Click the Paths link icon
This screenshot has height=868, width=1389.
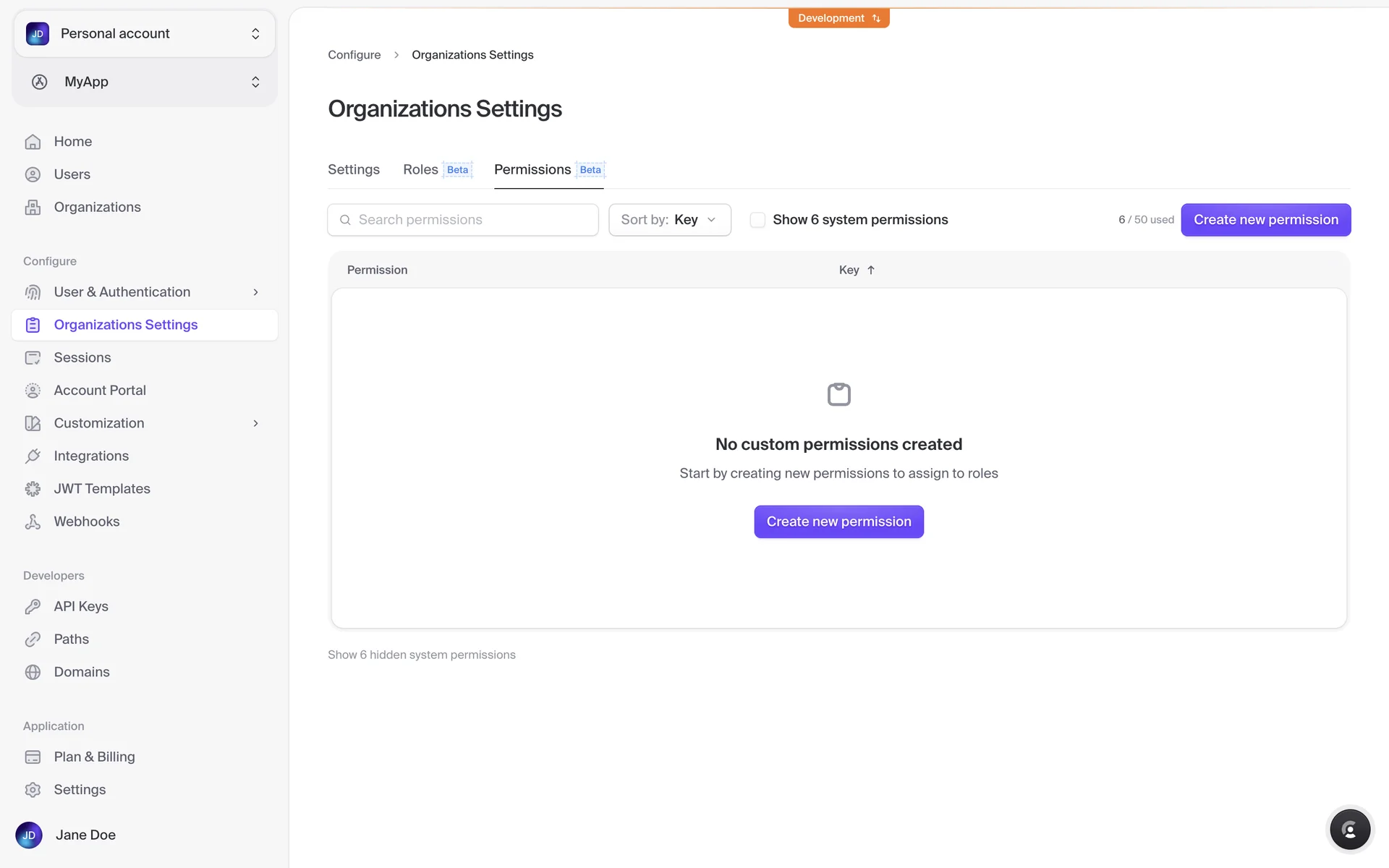pos(33,639)
